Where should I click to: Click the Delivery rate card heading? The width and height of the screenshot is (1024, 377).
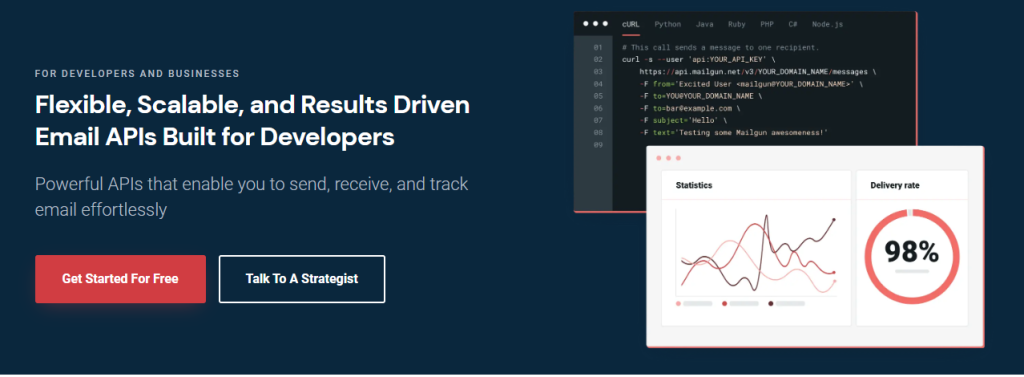[895, 186]
